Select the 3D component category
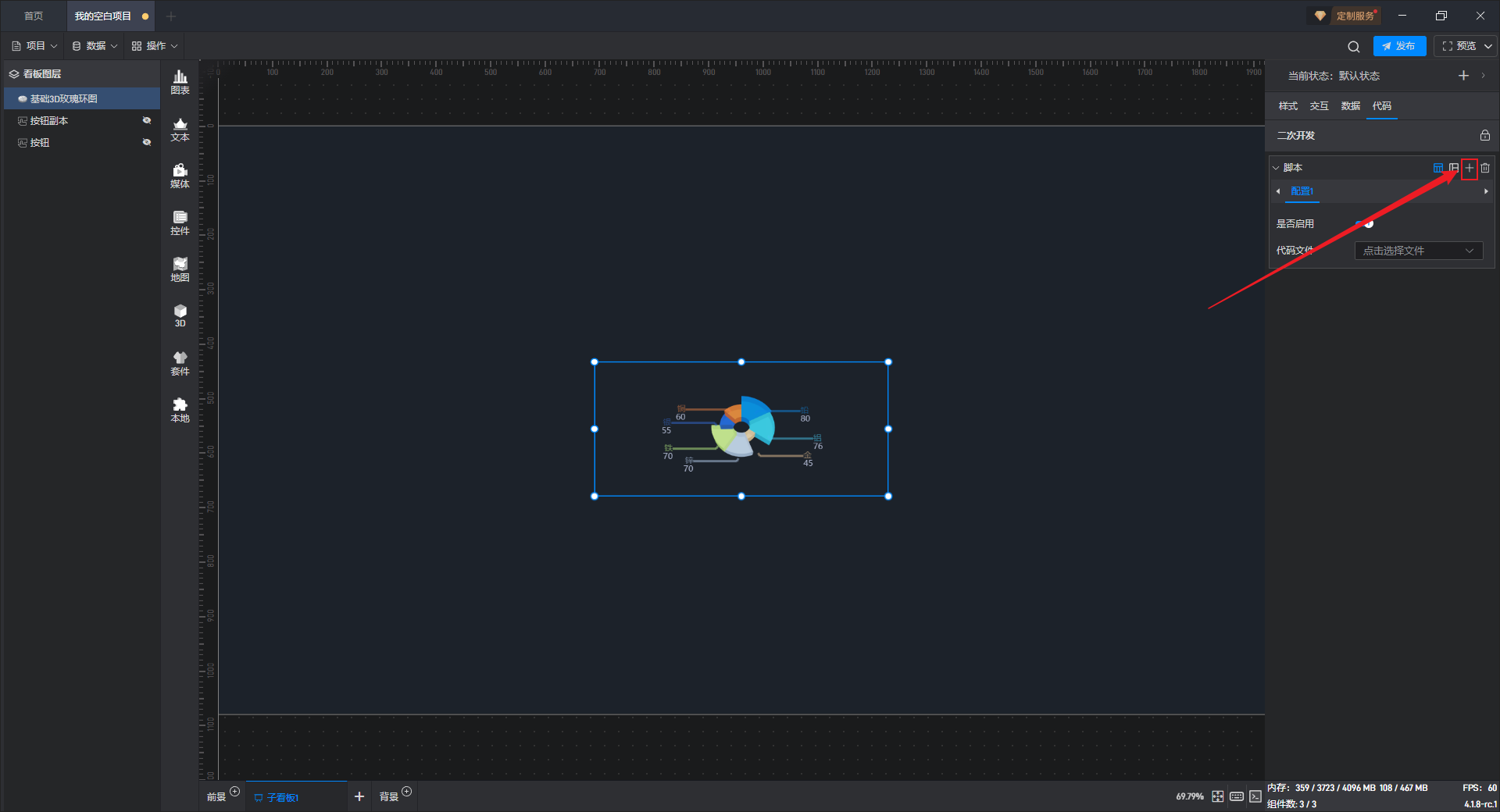The width and height of the screenshot is (1500, 812). tap(180, 315)
